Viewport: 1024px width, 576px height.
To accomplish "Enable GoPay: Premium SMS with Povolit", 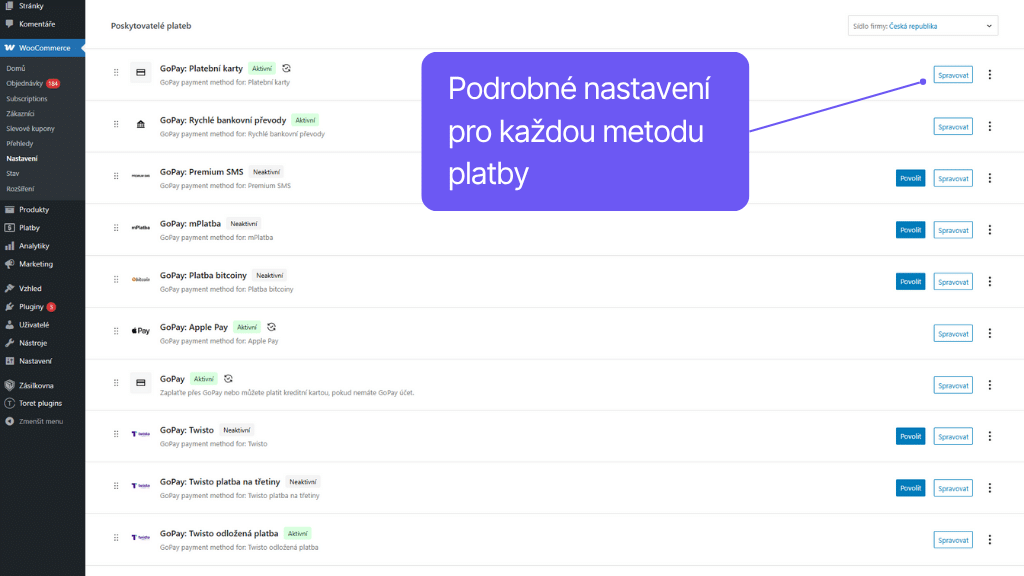I will [910, 178].
